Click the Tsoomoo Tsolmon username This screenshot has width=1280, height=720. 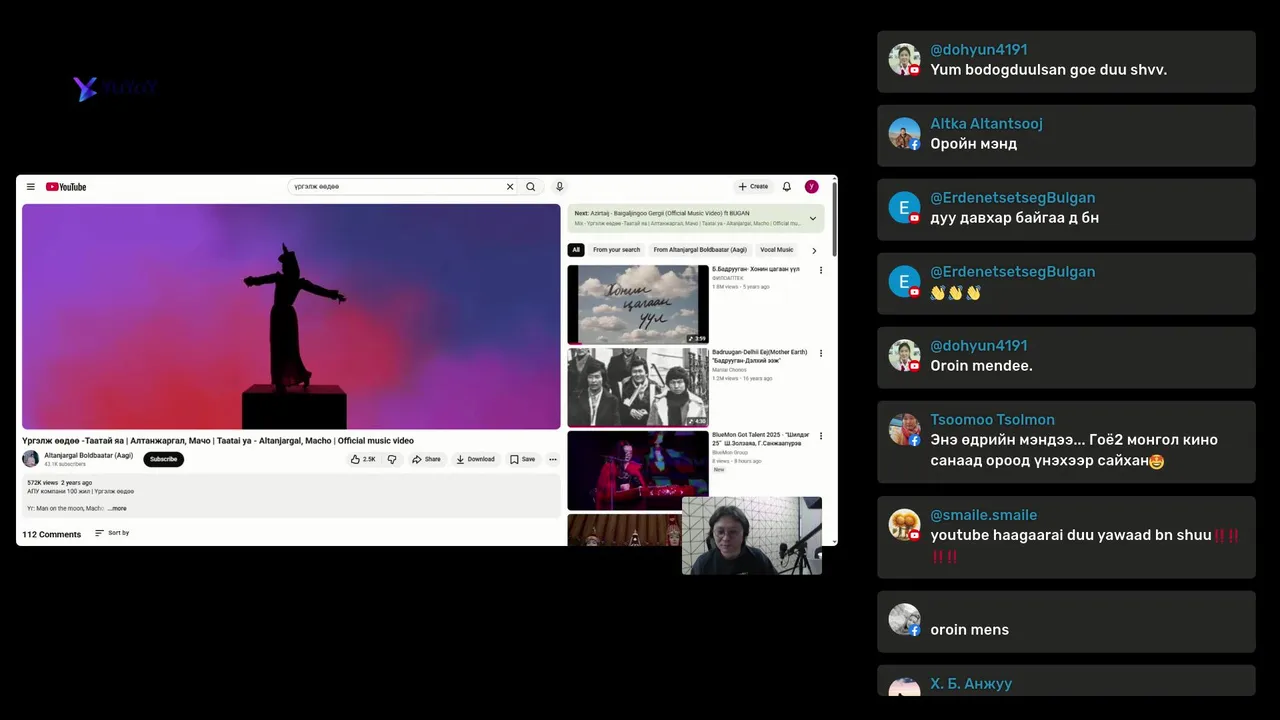point(993,420)
